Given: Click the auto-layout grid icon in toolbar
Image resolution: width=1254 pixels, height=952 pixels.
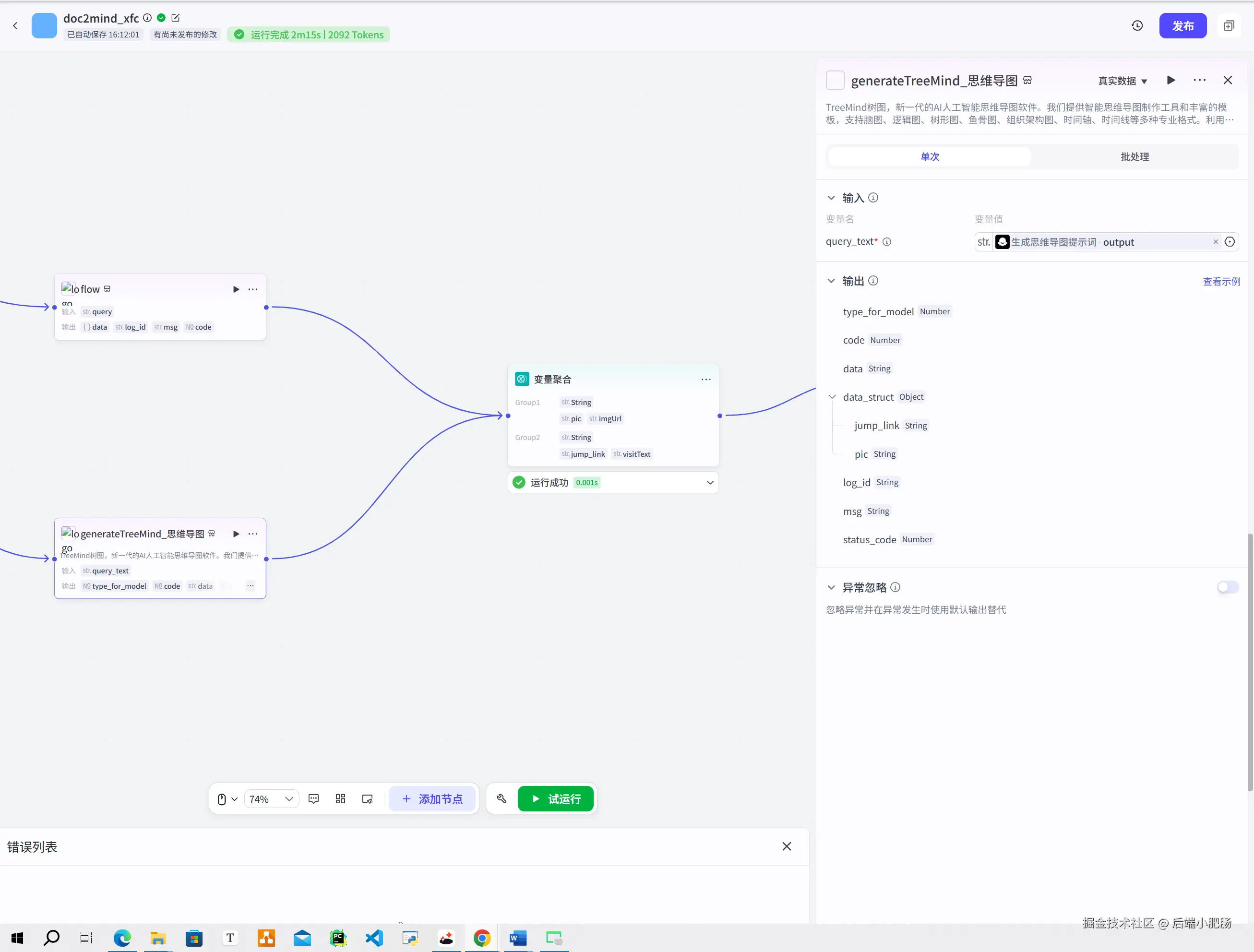Looking at the screenshot, I should tap(340, 798).
